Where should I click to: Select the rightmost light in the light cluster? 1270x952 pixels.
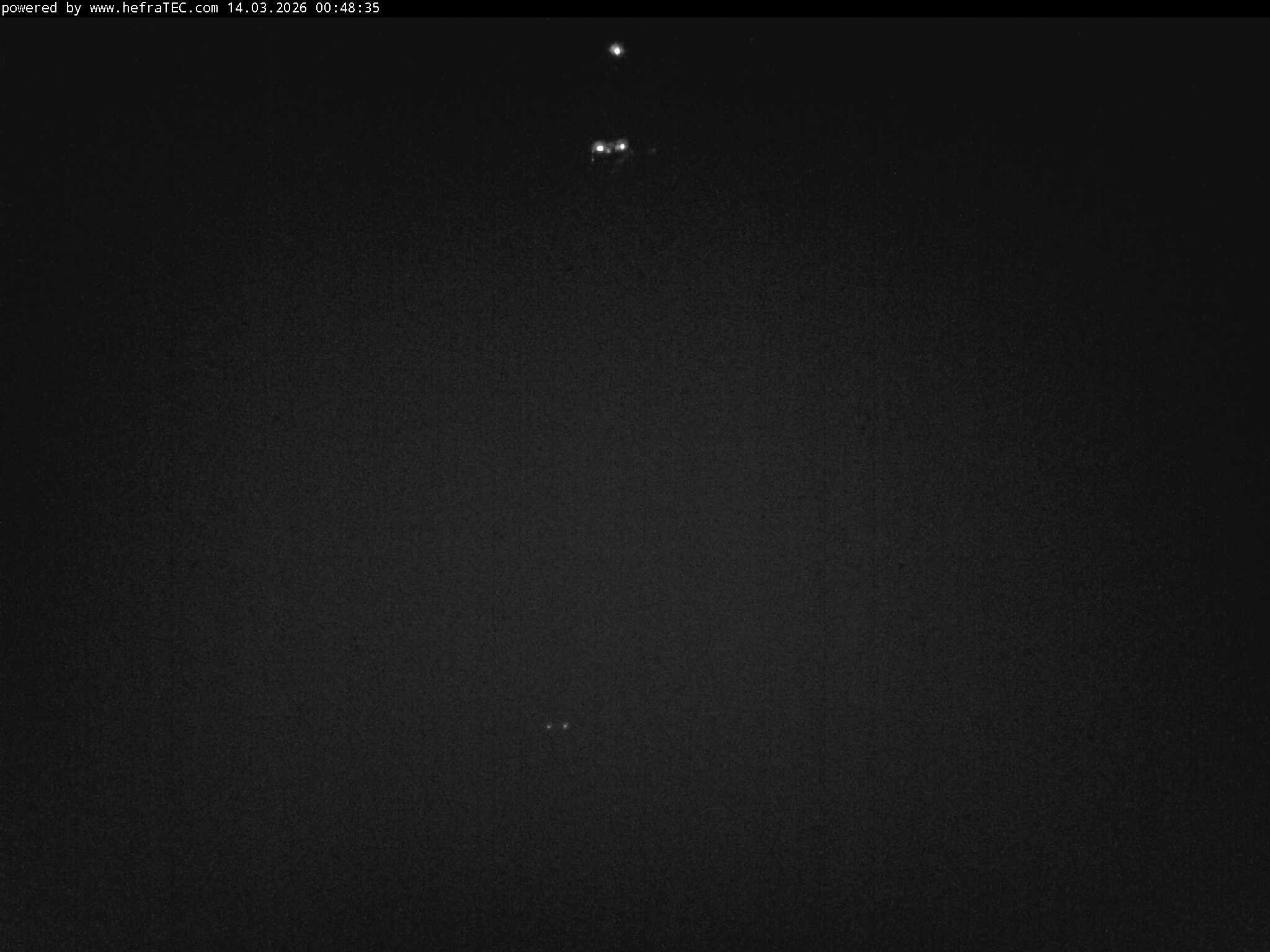622,146
